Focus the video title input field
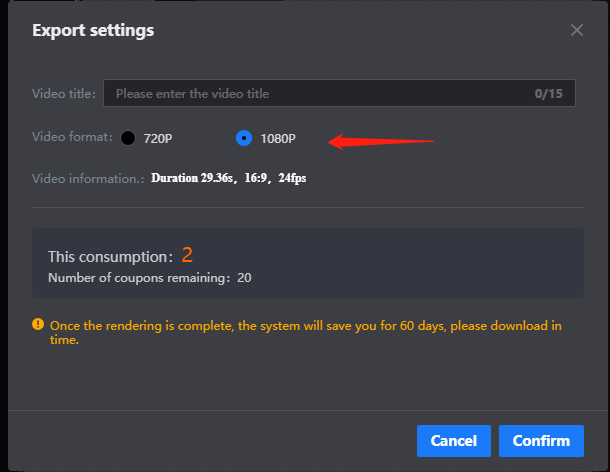 (339, 93)
